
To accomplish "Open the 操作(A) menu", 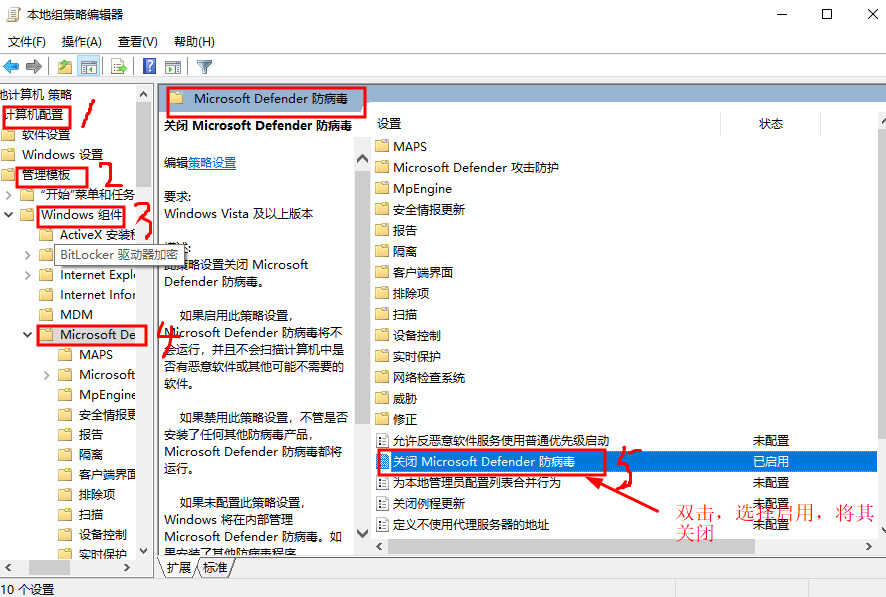I will (81, 41).
